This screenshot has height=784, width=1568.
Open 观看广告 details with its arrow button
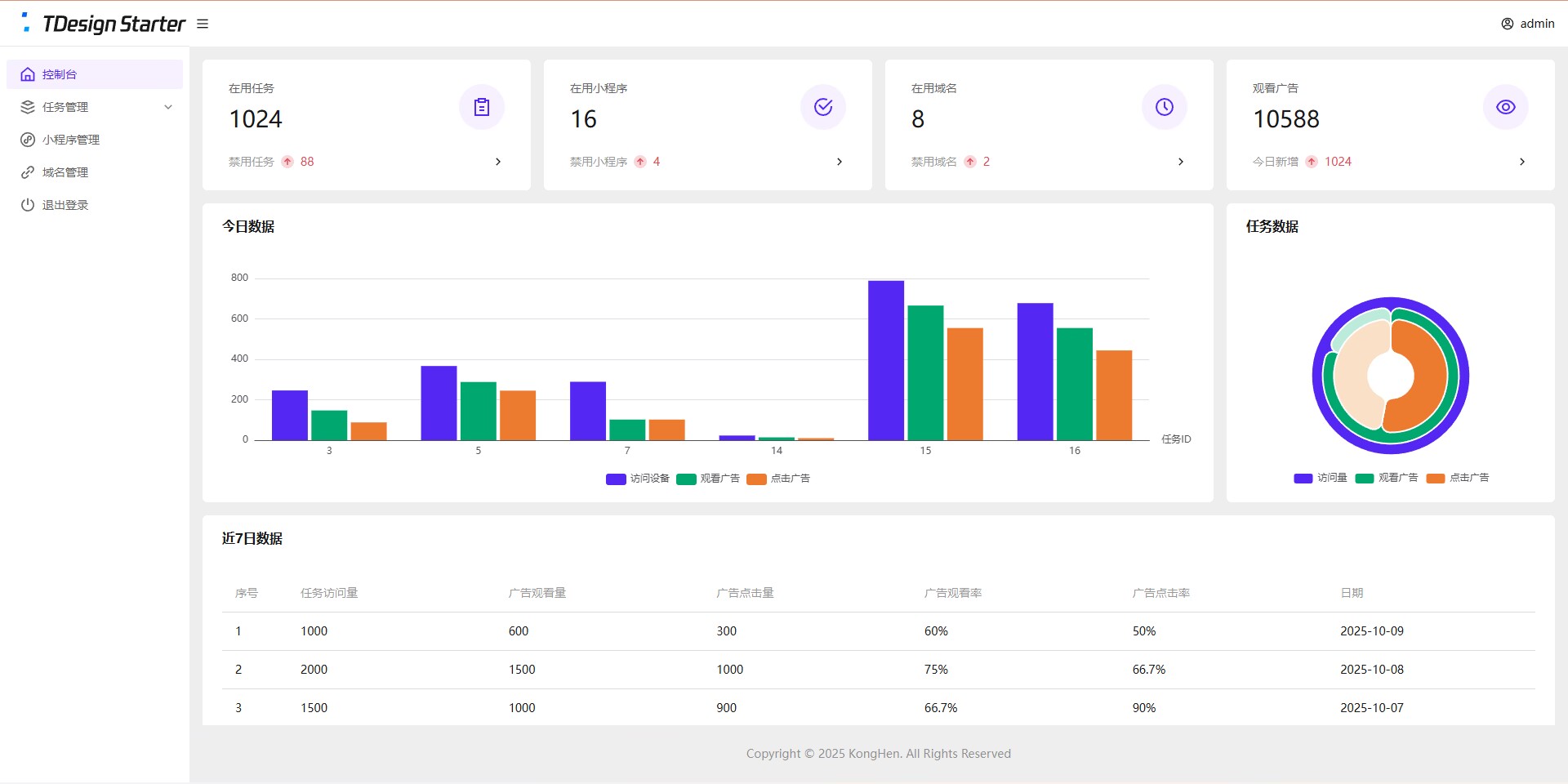tap(1522, 162)
